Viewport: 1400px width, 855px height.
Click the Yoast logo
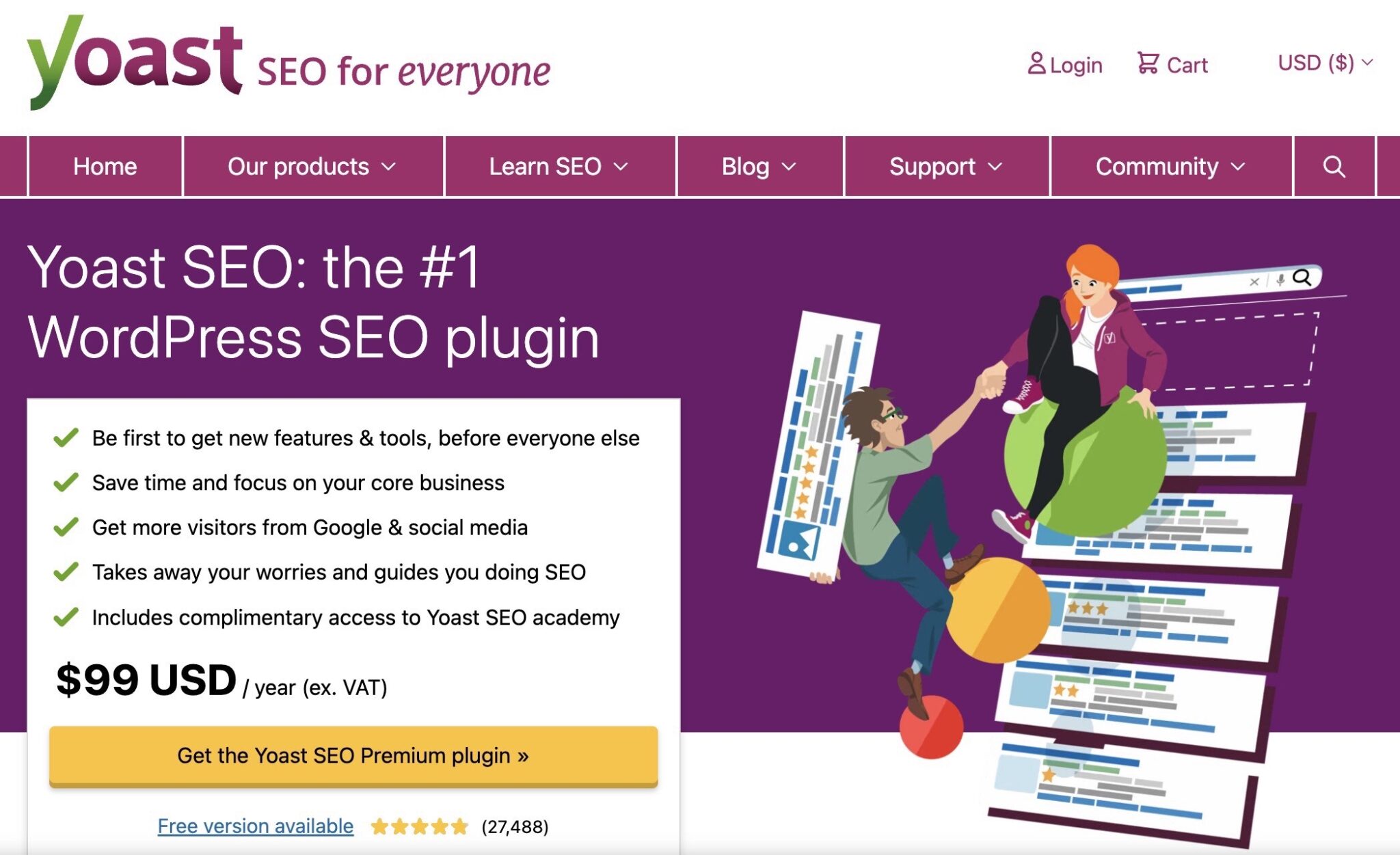pos(134,62)
